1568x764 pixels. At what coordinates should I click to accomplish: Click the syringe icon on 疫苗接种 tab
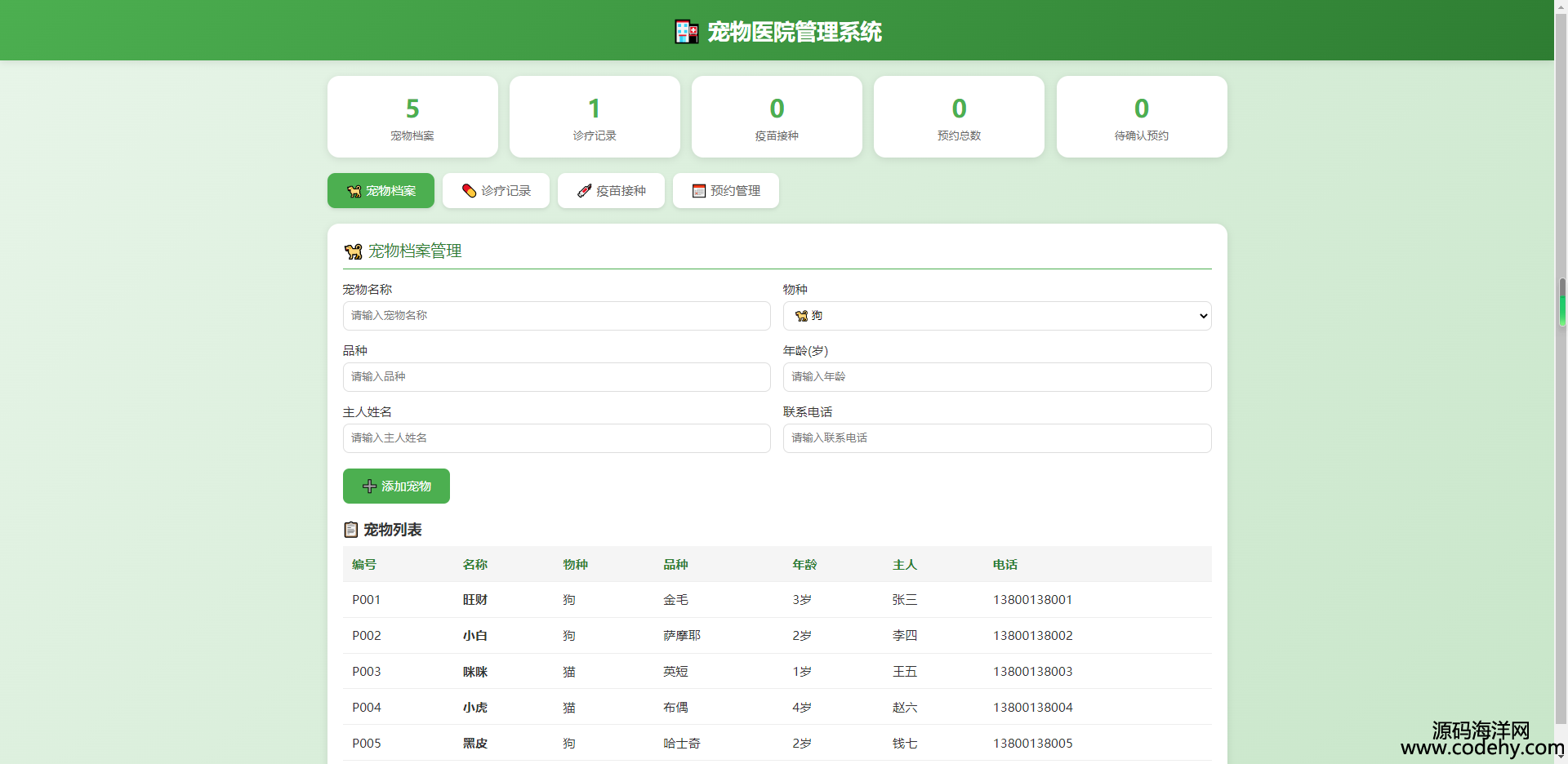click(x=584, y=191)
